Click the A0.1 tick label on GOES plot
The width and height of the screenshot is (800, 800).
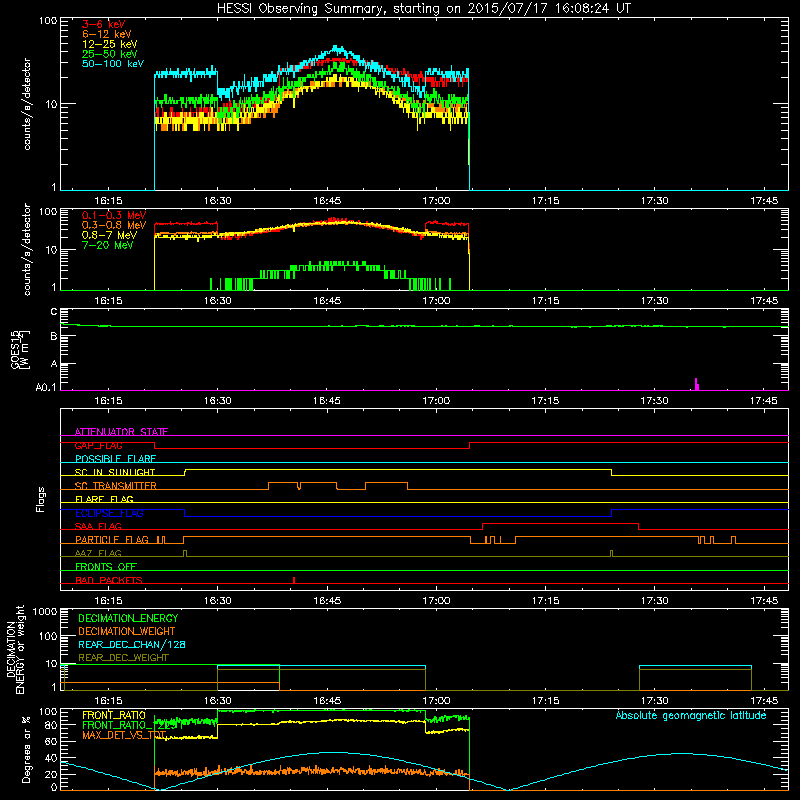coord(46,388)
